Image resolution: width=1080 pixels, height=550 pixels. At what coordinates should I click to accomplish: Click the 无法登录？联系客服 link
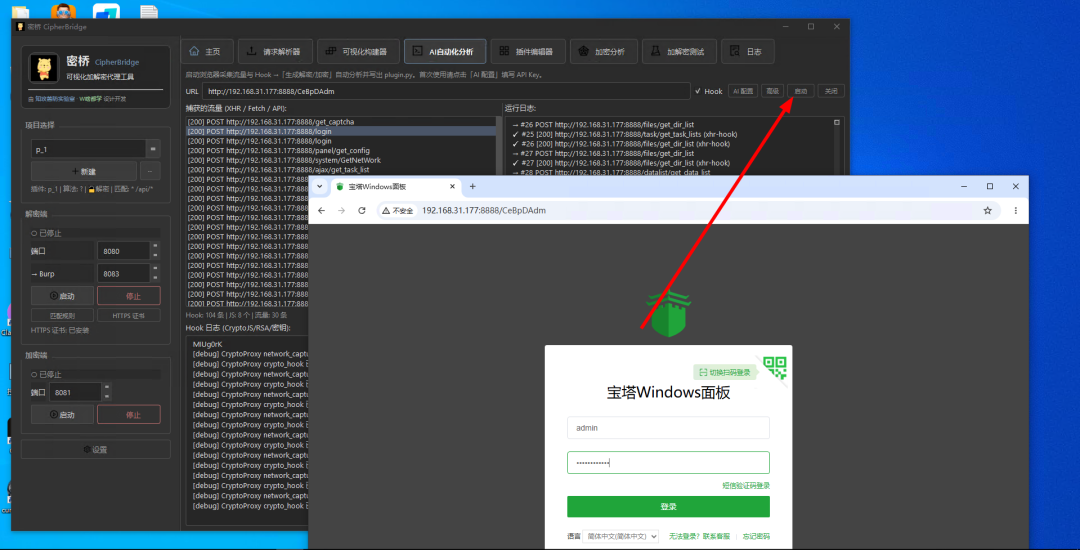699,536
